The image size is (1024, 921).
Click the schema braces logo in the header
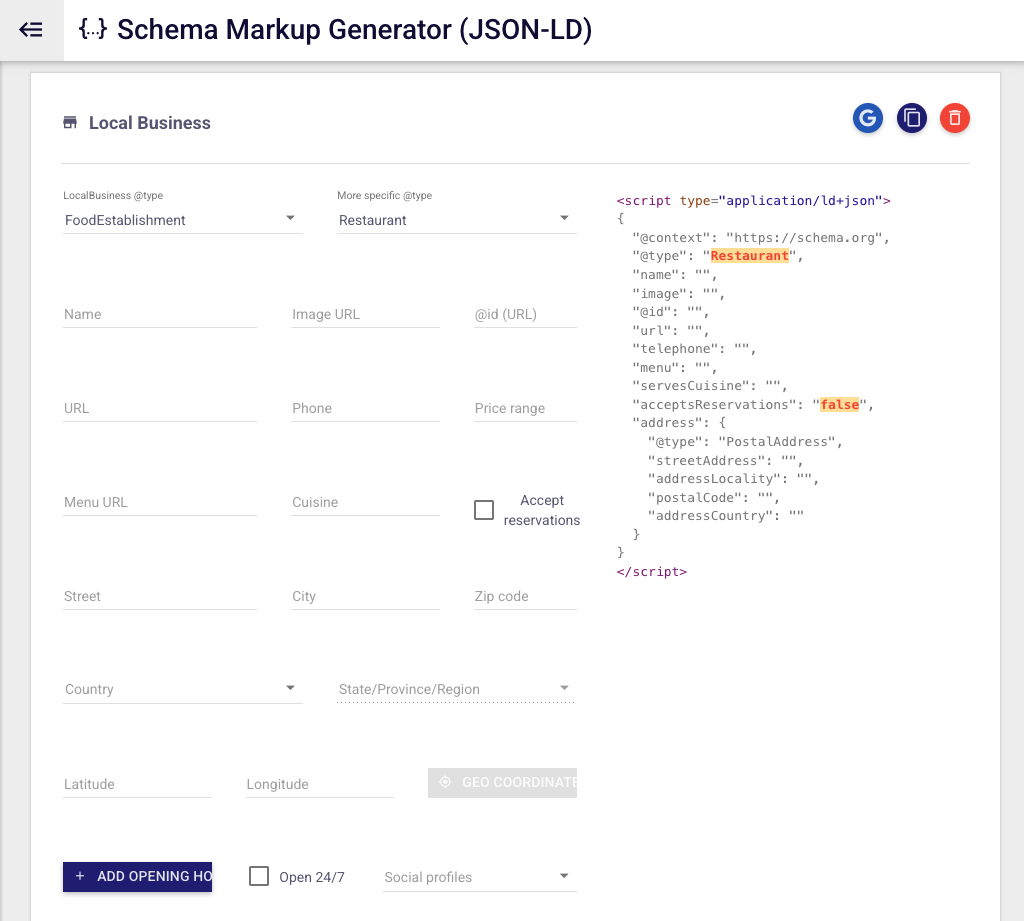[x=91, y=29]
